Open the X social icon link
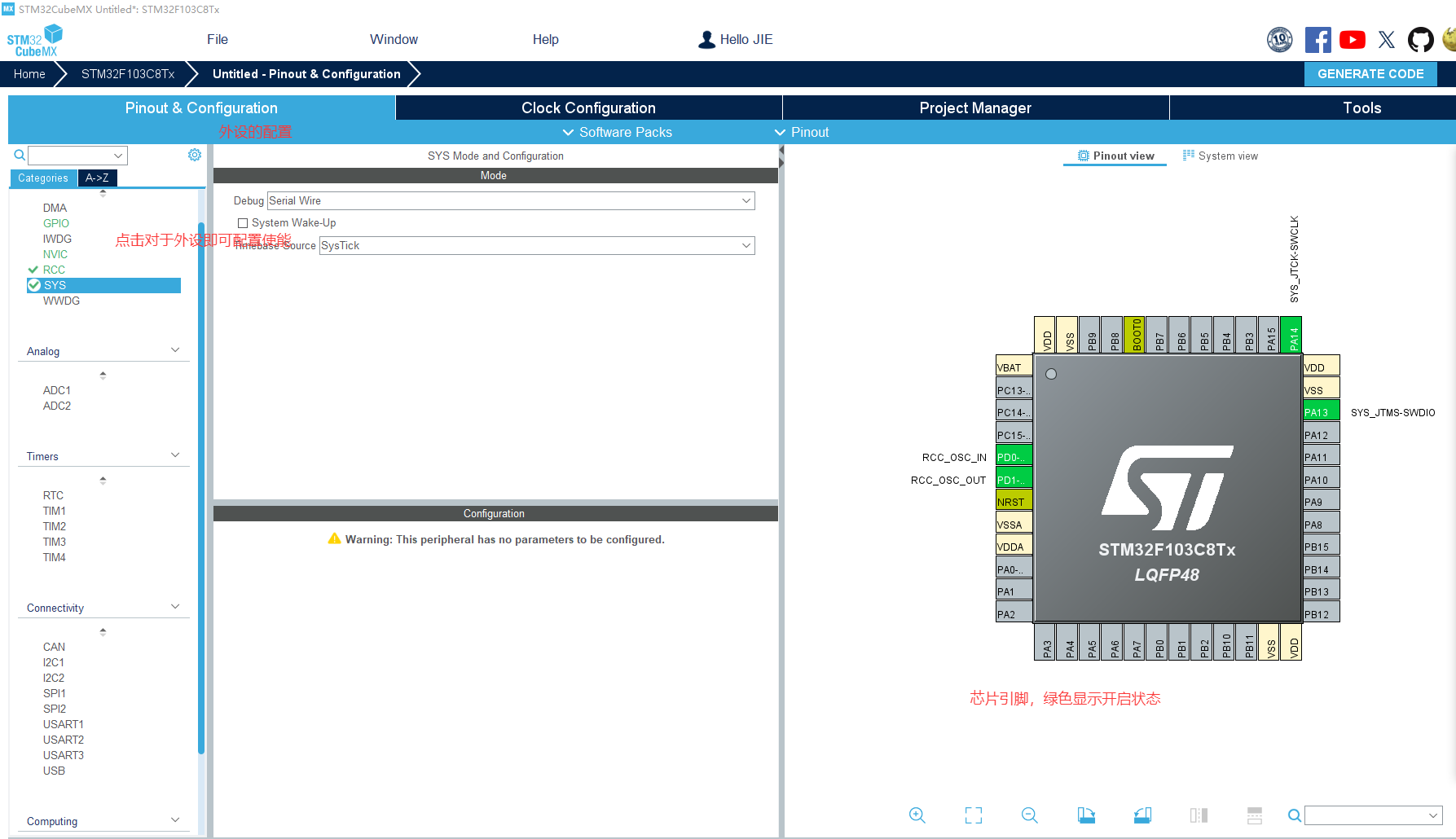The image size is (1456, 839). pyautogui.click(x=1387, y=40)
